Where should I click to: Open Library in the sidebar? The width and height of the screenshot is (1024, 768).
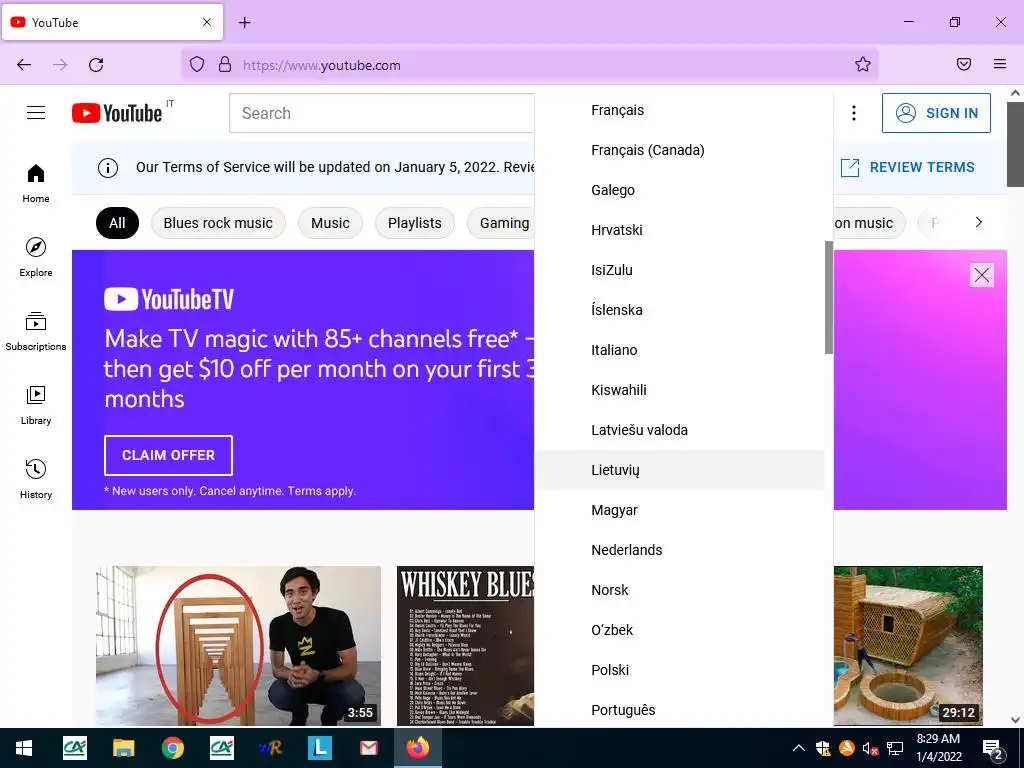click(36, 406)
